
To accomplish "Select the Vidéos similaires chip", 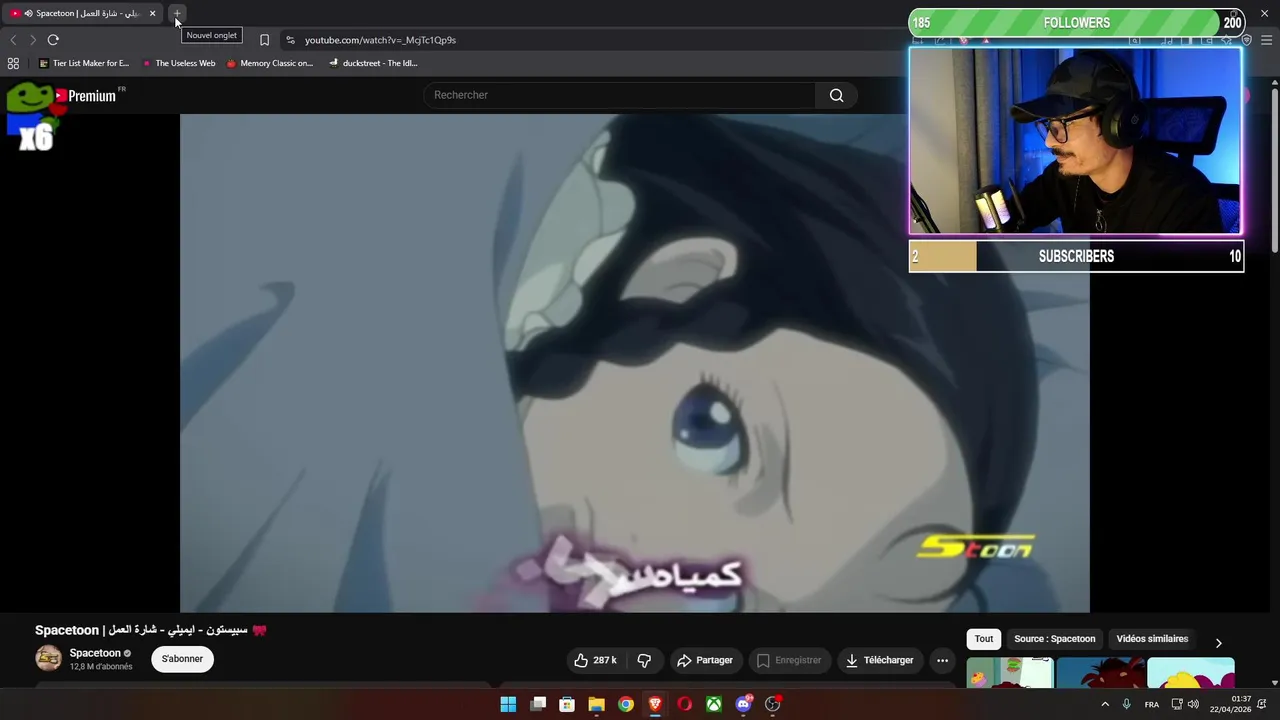I will click(1152, 639).
